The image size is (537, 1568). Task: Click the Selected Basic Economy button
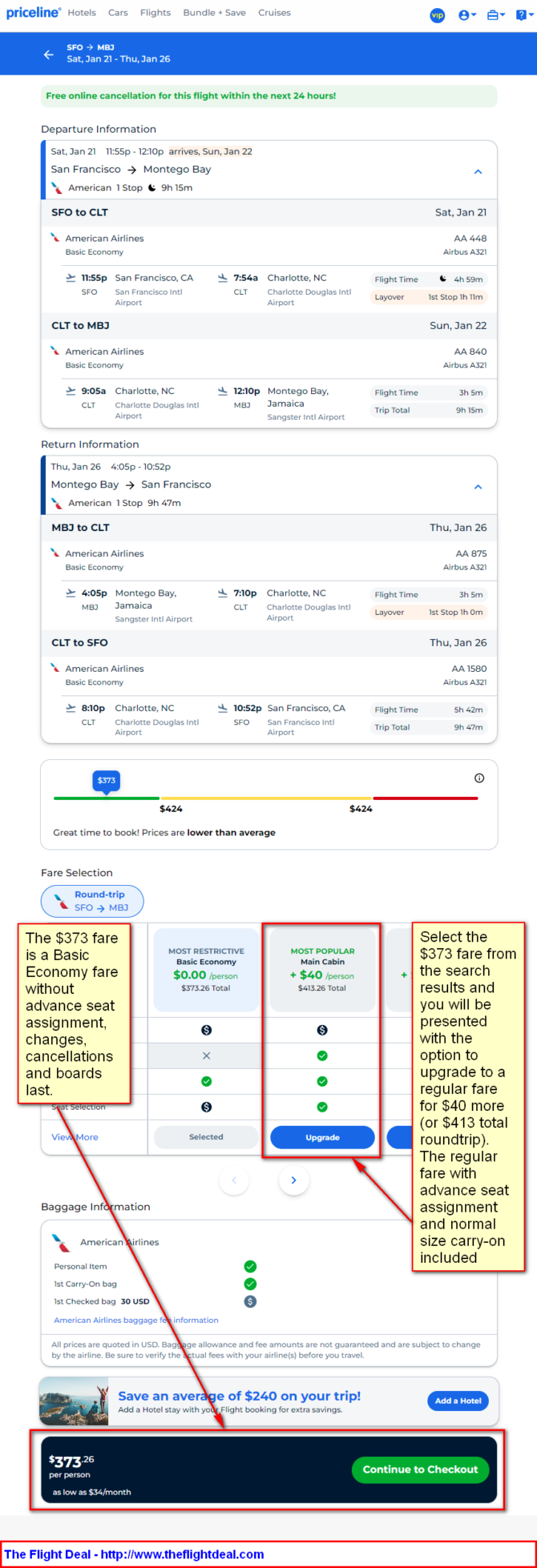(x=206, y=1137)
